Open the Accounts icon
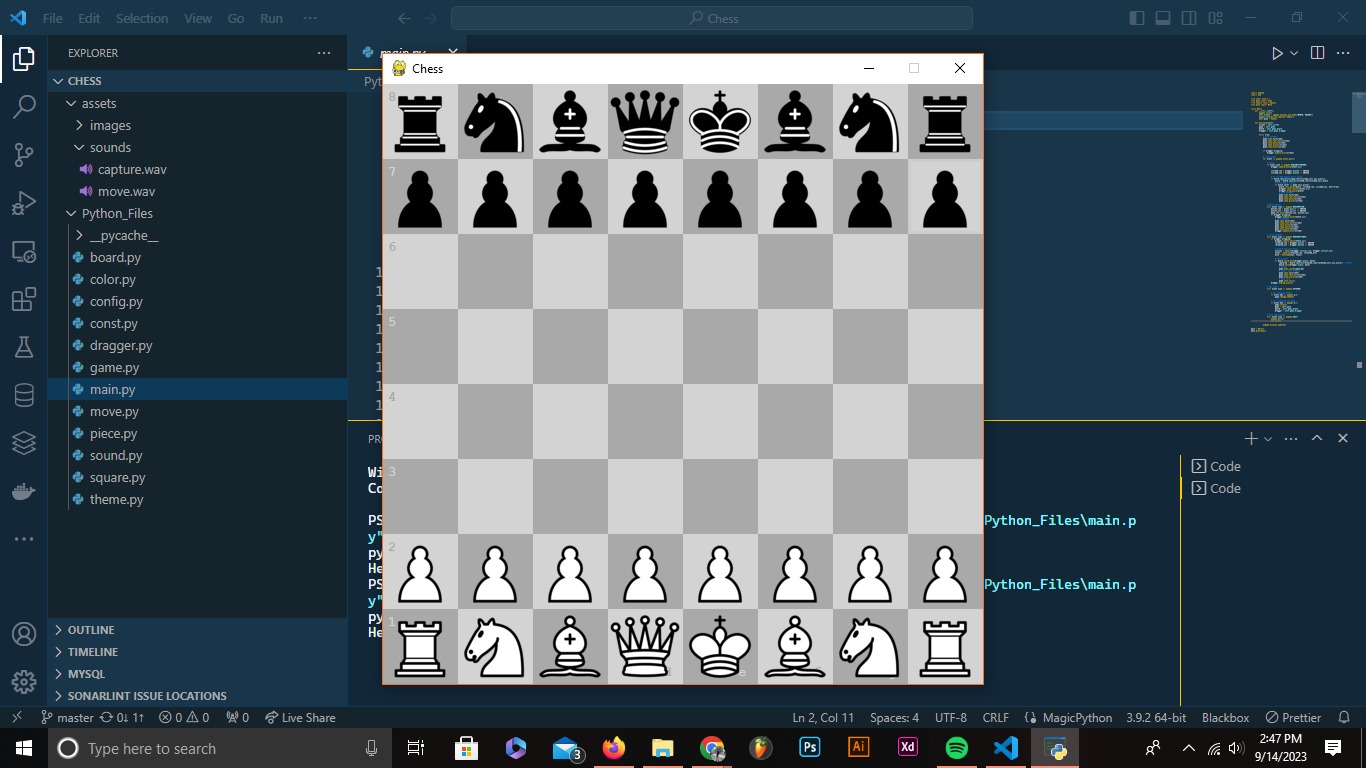The width and height of the screenshot is (1366, 768). coord(24,634)
